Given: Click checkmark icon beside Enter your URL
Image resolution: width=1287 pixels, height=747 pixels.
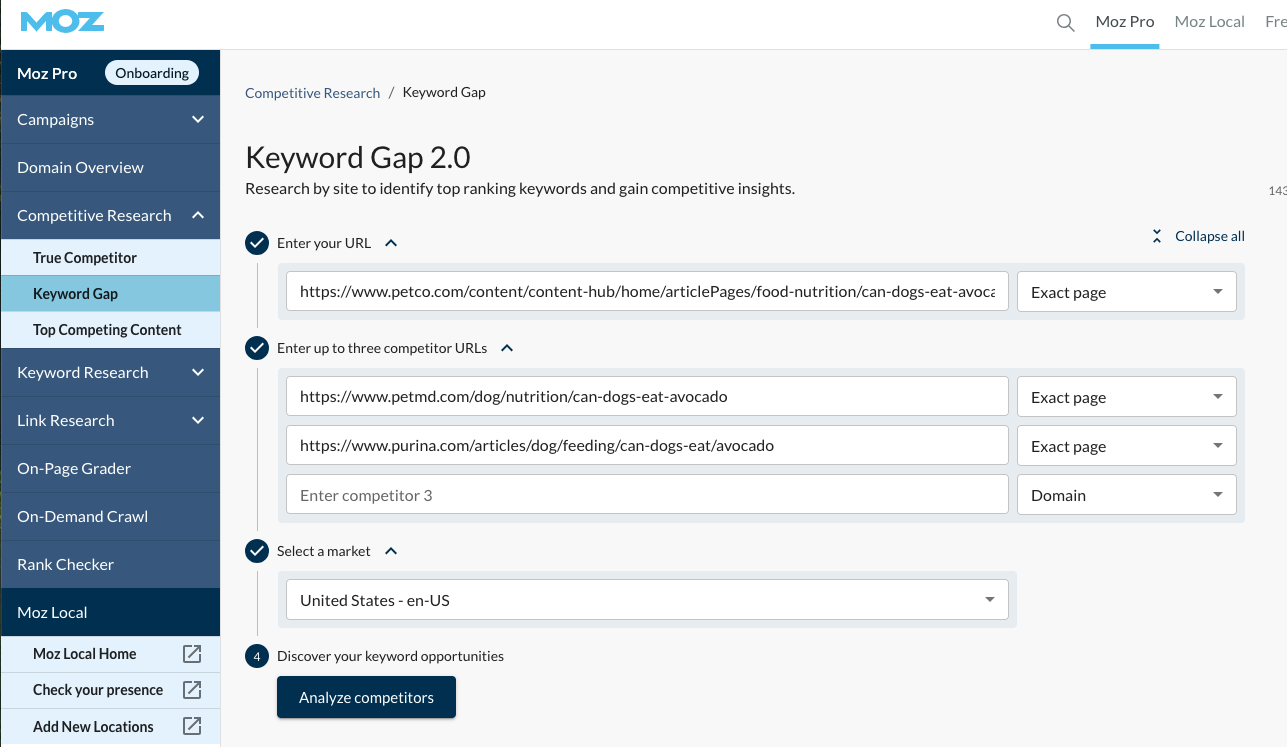Looking at the screenshot, I should (x=257, y=243).
